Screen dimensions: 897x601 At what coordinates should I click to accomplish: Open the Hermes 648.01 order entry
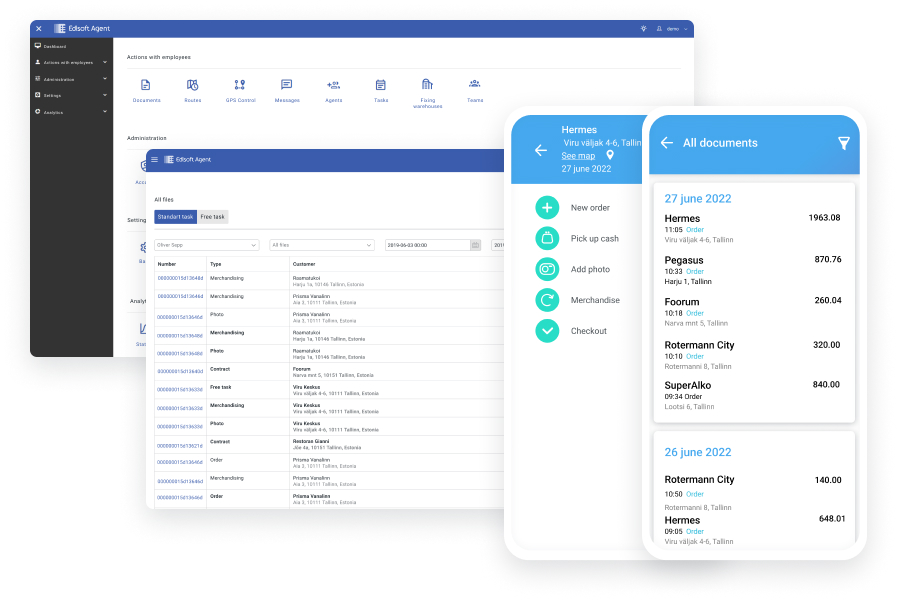click(x=753, y=530)
